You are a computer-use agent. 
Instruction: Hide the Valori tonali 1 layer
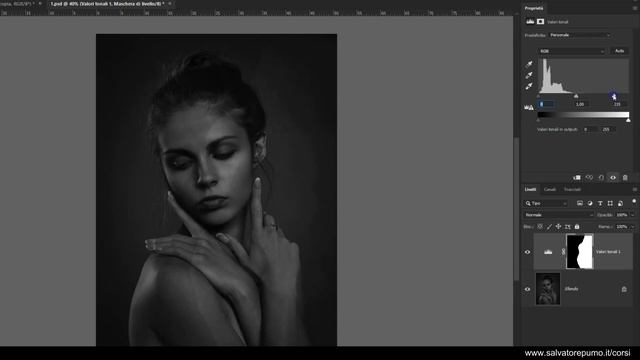[x=527, y=252]
